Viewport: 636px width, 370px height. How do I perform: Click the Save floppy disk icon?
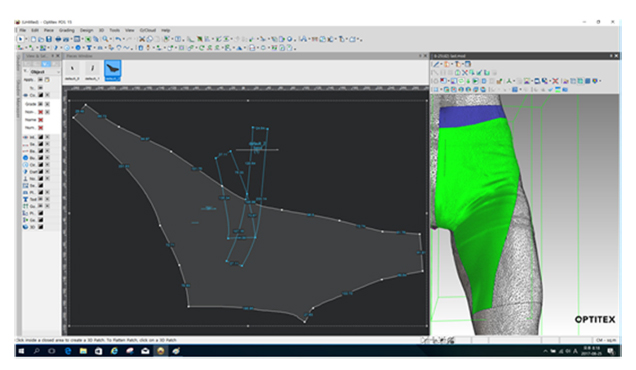click(49, 39)
